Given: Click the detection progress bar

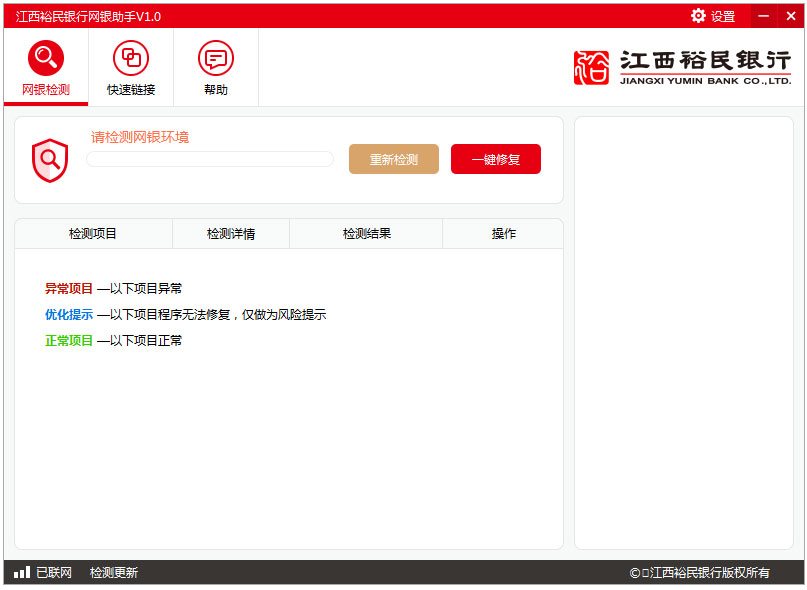Looking at the screenshot, I should tap(210, 159).
